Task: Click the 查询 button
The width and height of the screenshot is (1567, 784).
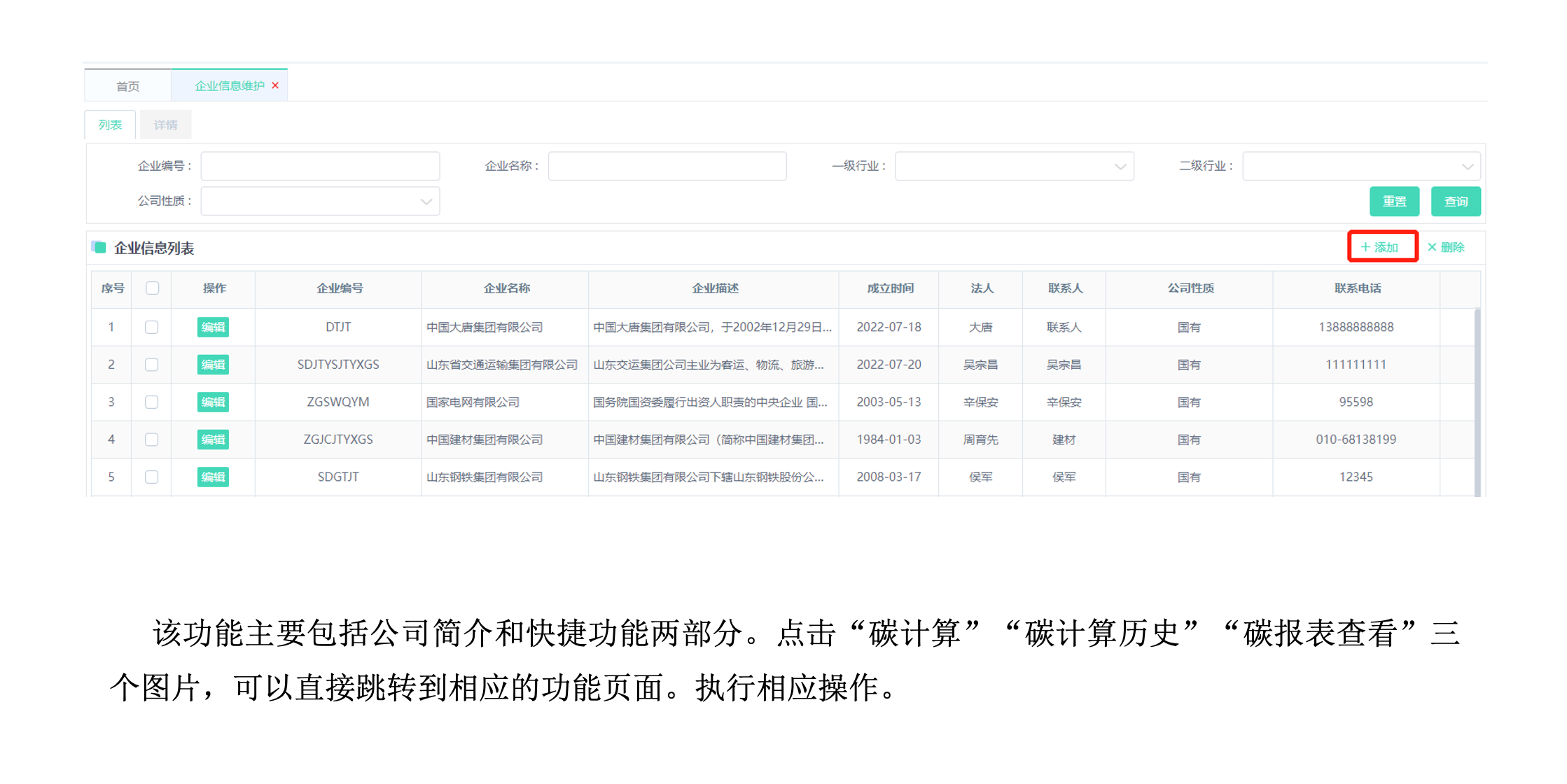Action: 1456,202
